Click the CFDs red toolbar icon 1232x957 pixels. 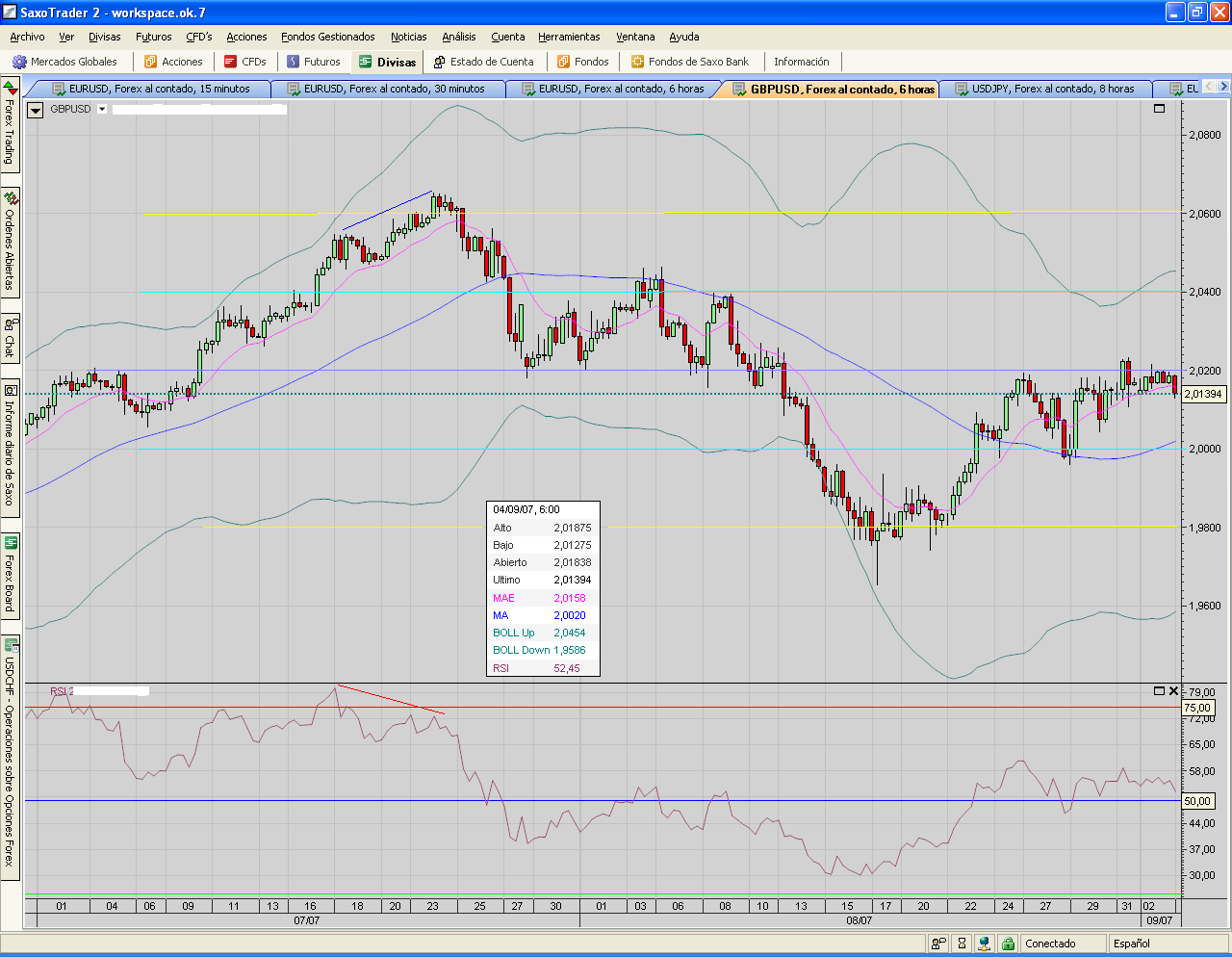pyautogui.click(x=231, y=62)
